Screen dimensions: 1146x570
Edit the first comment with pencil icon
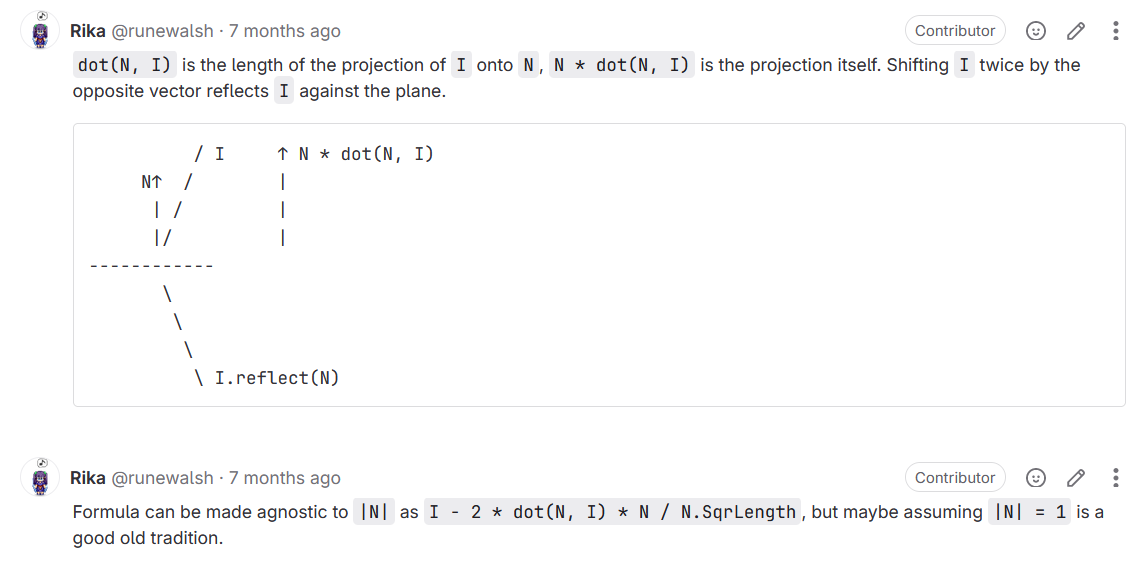(1075, 31)
